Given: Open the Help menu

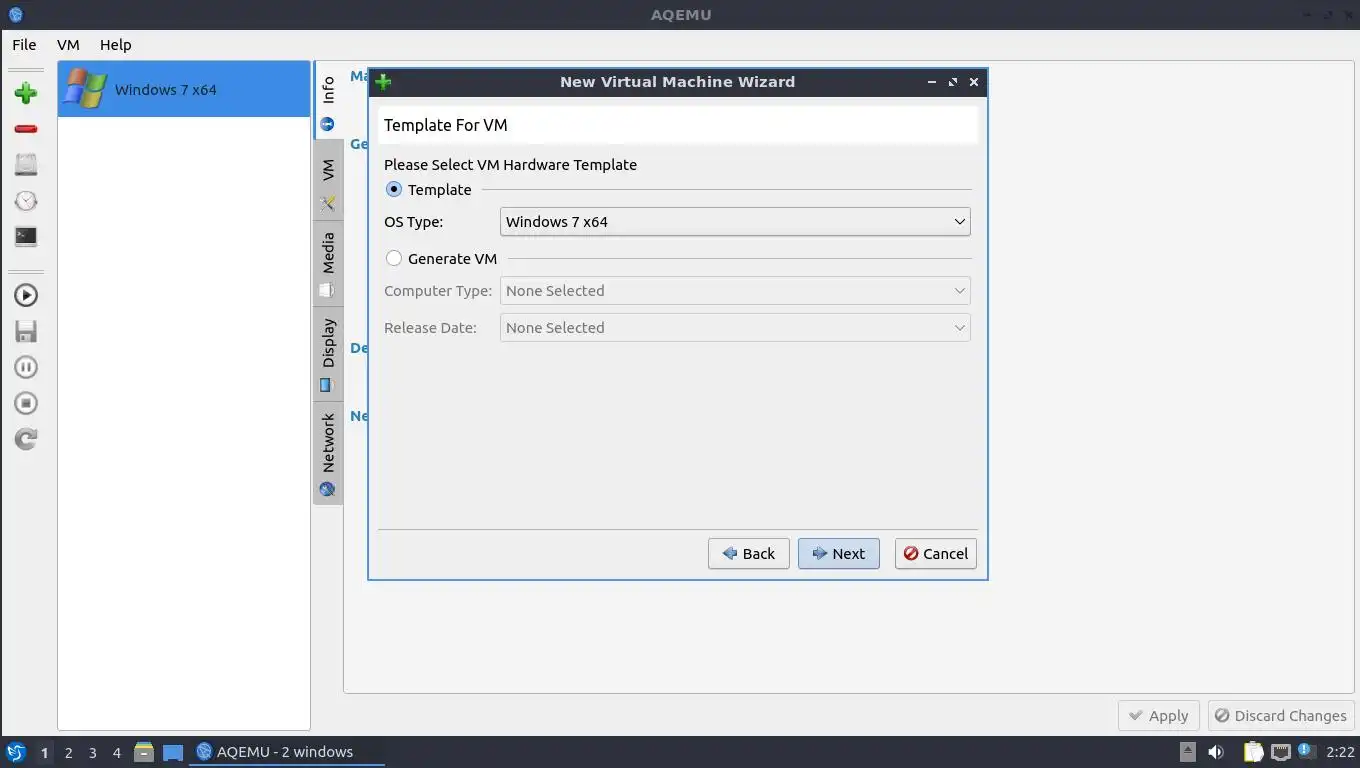Looking at the screenshot, I should (115, 45).
